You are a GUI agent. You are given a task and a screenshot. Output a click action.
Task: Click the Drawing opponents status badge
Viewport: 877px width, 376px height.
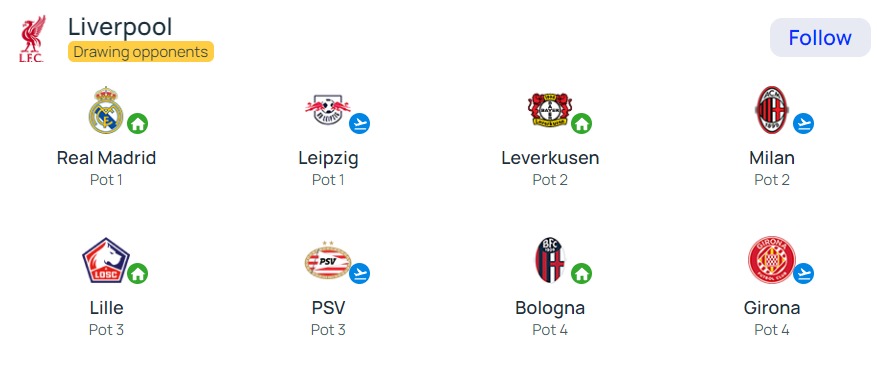141,52
